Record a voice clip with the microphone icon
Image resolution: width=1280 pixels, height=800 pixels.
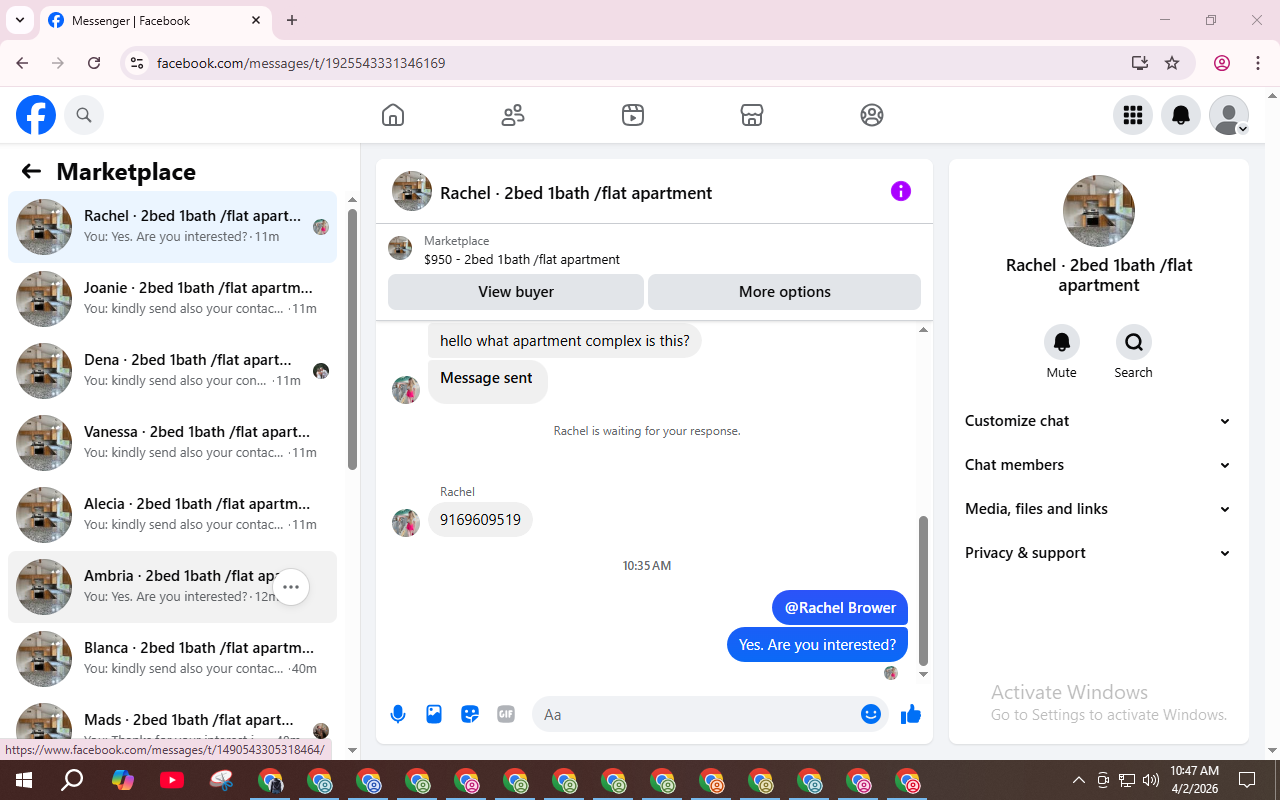tap(398, 714)
